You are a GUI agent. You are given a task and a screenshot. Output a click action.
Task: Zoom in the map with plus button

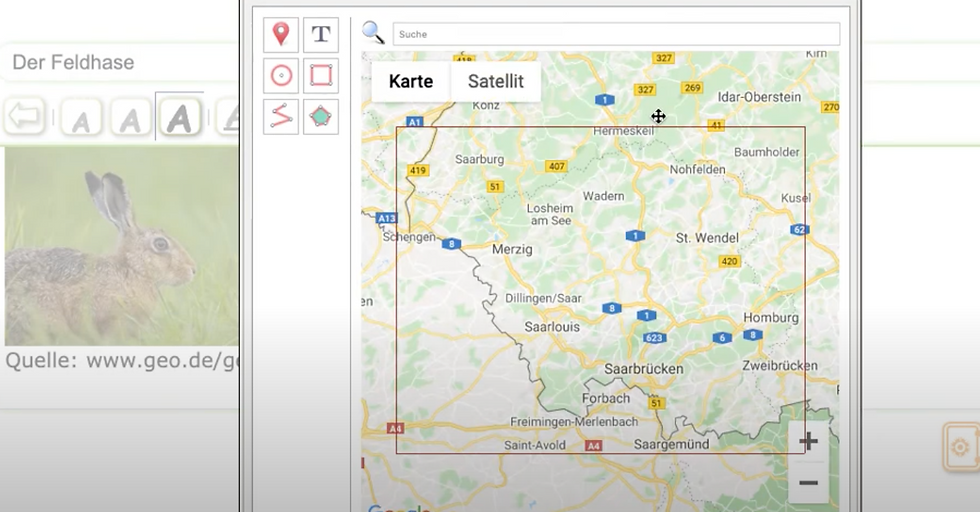coord(808,441)
